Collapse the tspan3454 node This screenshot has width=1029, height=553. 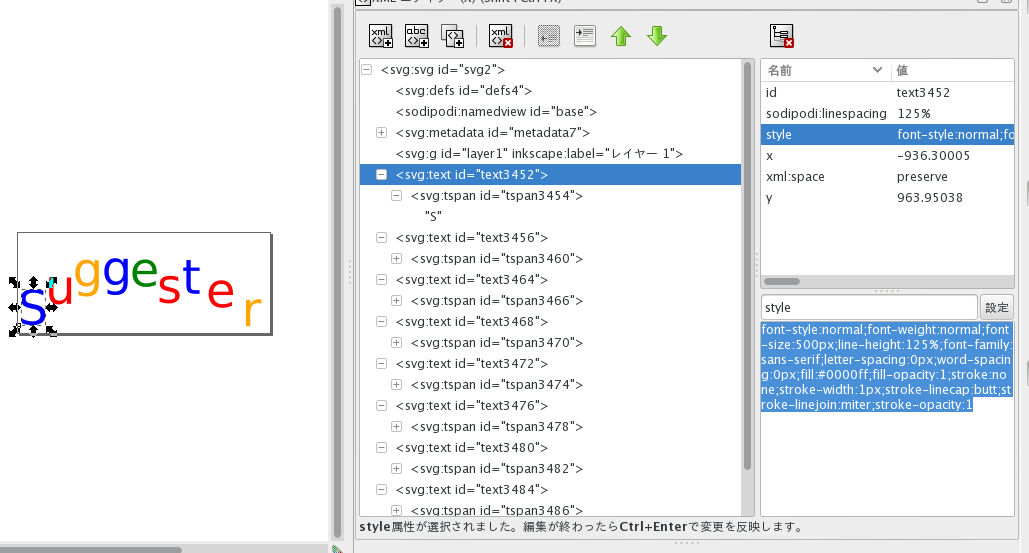point(396,195)
